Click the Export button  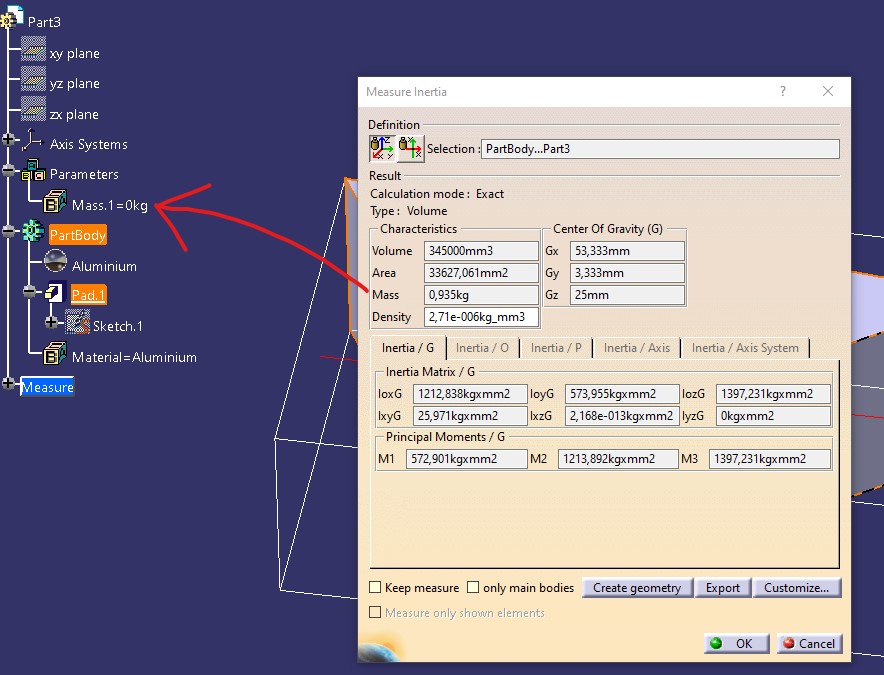click(x=723, y=588)
